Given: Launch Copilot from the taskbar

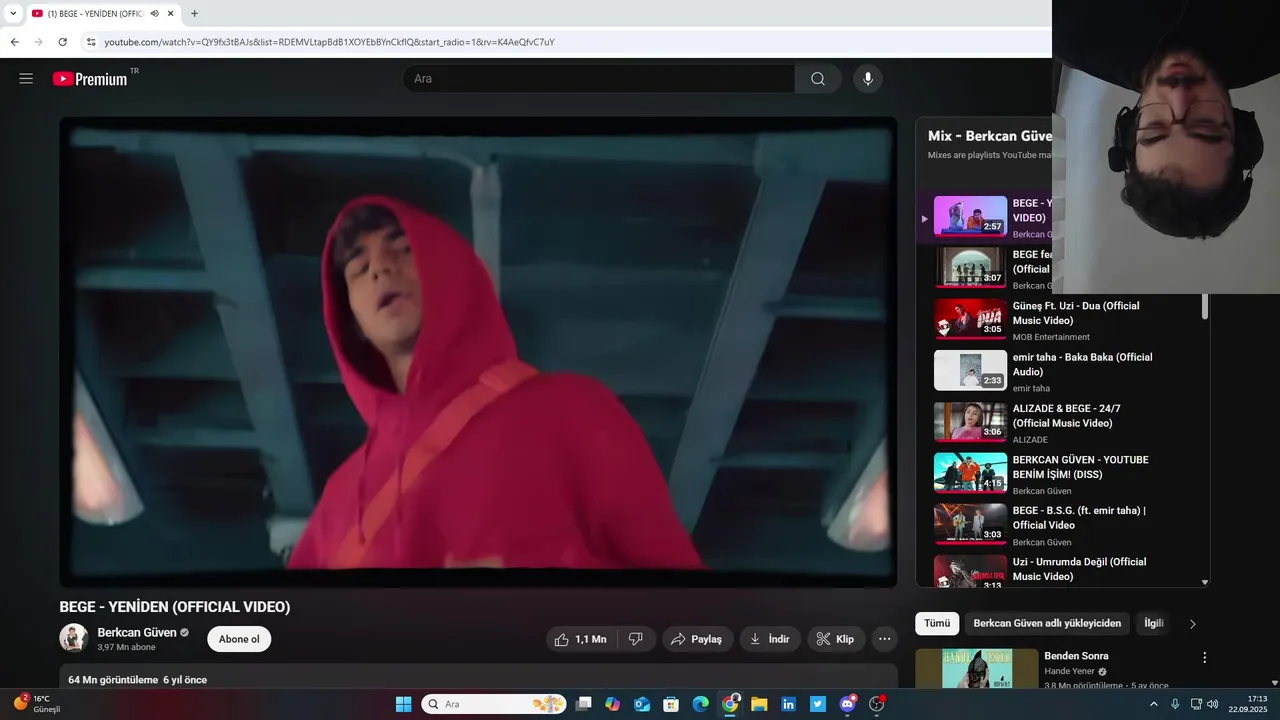Looking at the screenshot, I should [613, 704].
